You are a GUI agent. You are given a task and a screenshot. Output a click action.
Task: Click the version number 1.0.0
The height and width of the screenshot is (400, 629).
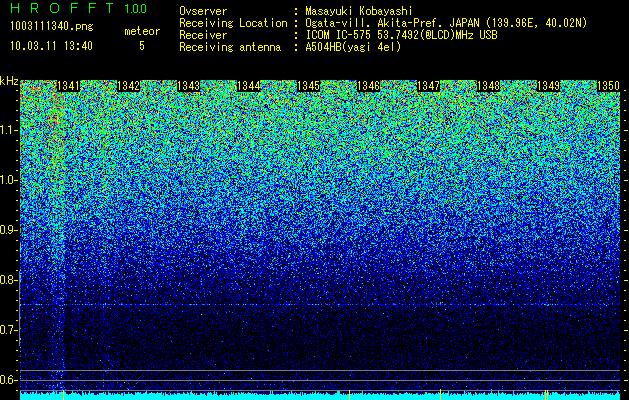click(x=136, y=9)
